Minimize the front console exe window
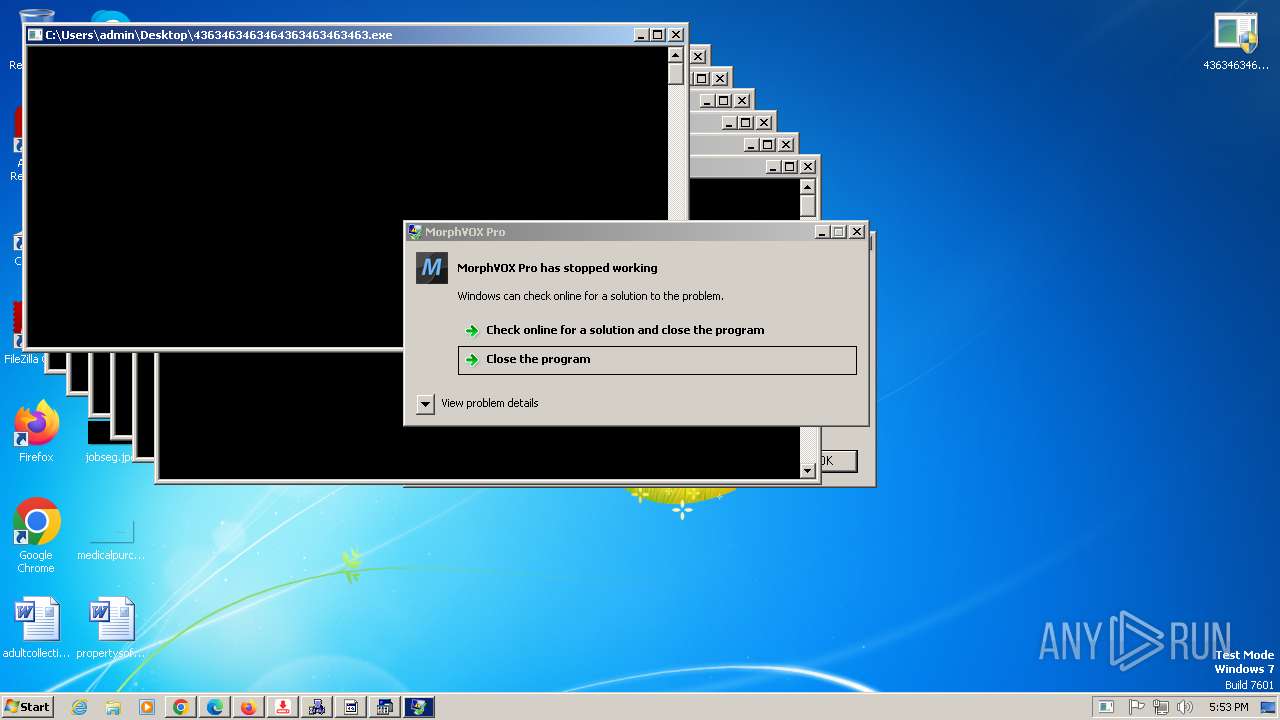Viewport: 1280px width, 720px height. [x=640, y=35]
